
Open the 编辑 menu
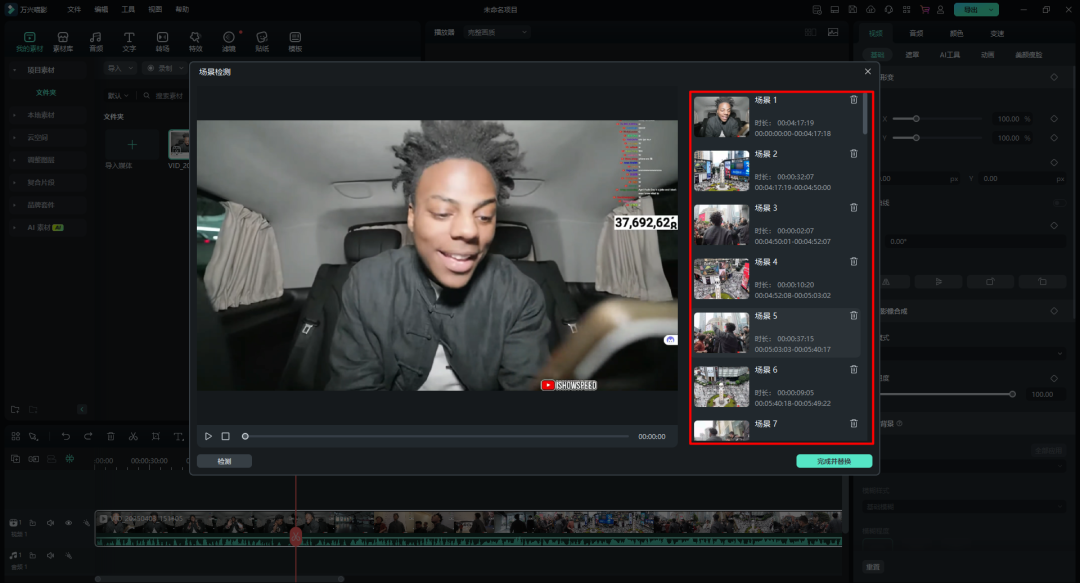(101, 10)
